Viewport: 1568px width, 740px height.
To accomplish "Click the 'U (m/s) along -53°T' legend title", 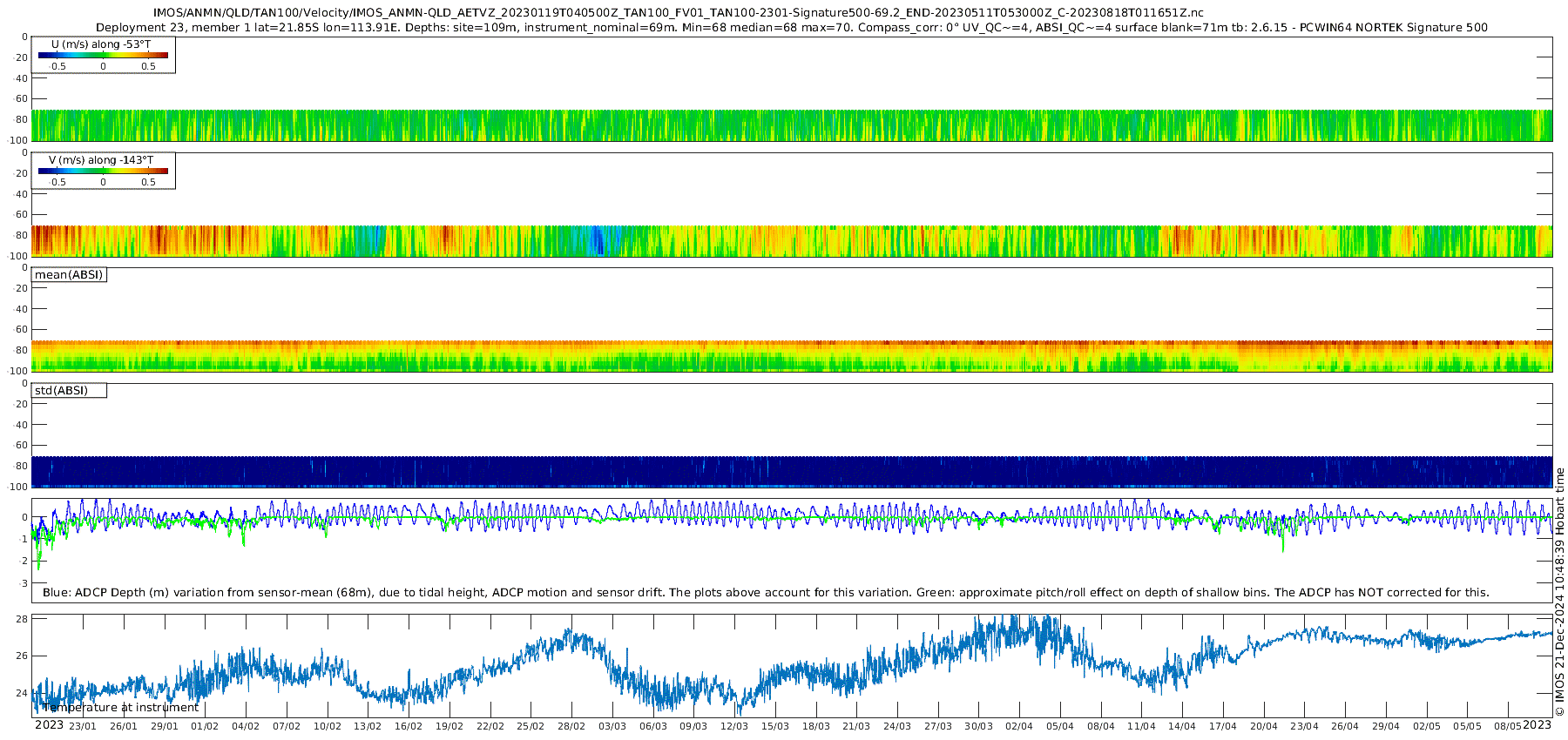I will click(x=101, y=44).
